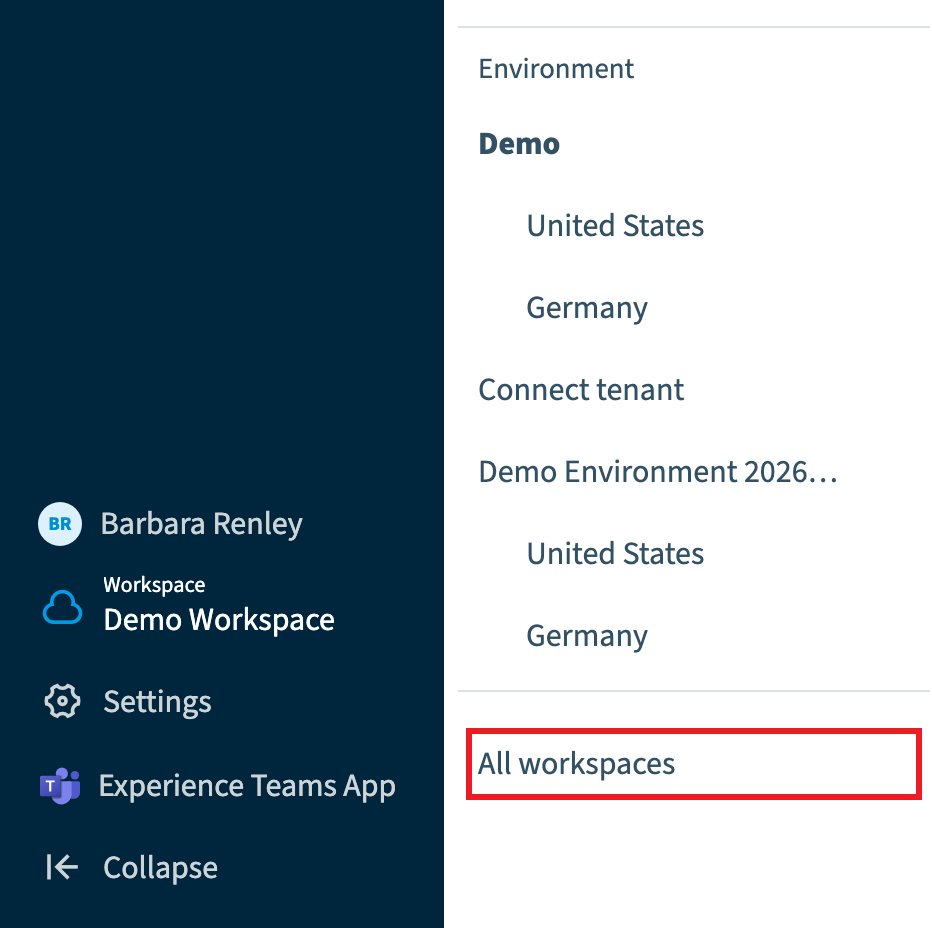
Task: Open All workspaces
Action: (694, 764)
